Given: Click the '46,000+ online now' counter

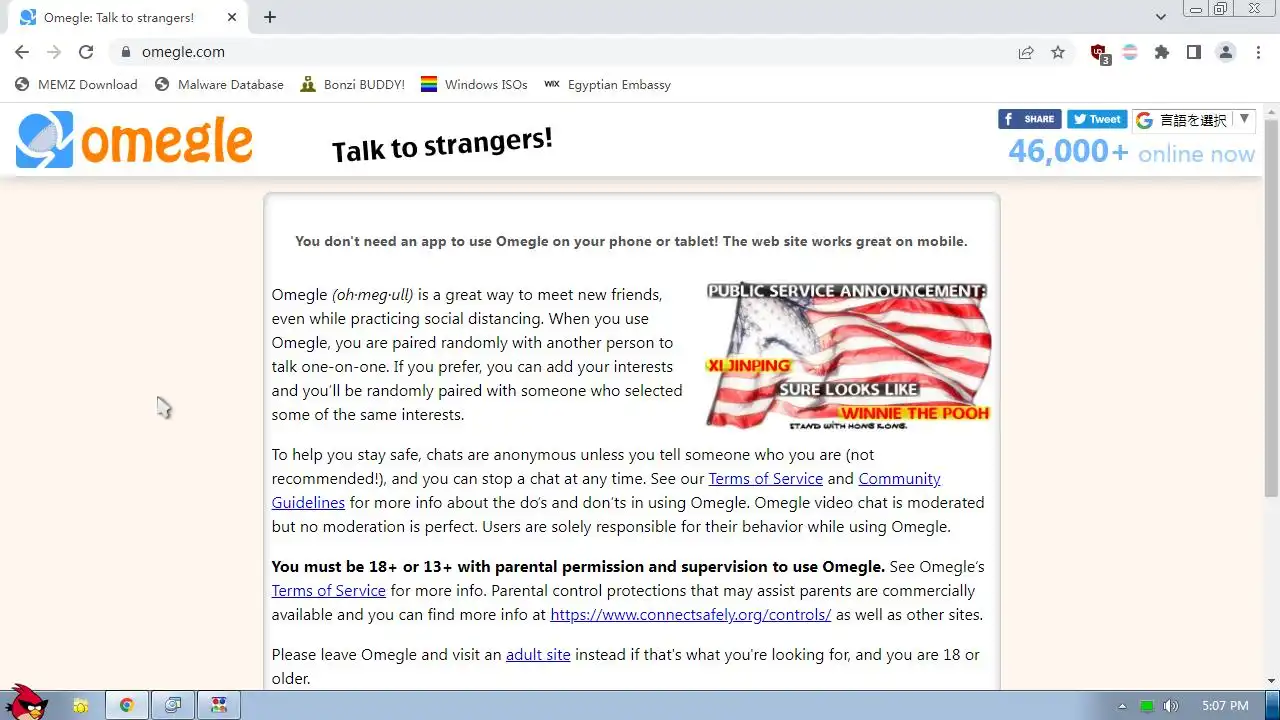Looking at the screenshot, I should pos(1131,151).
